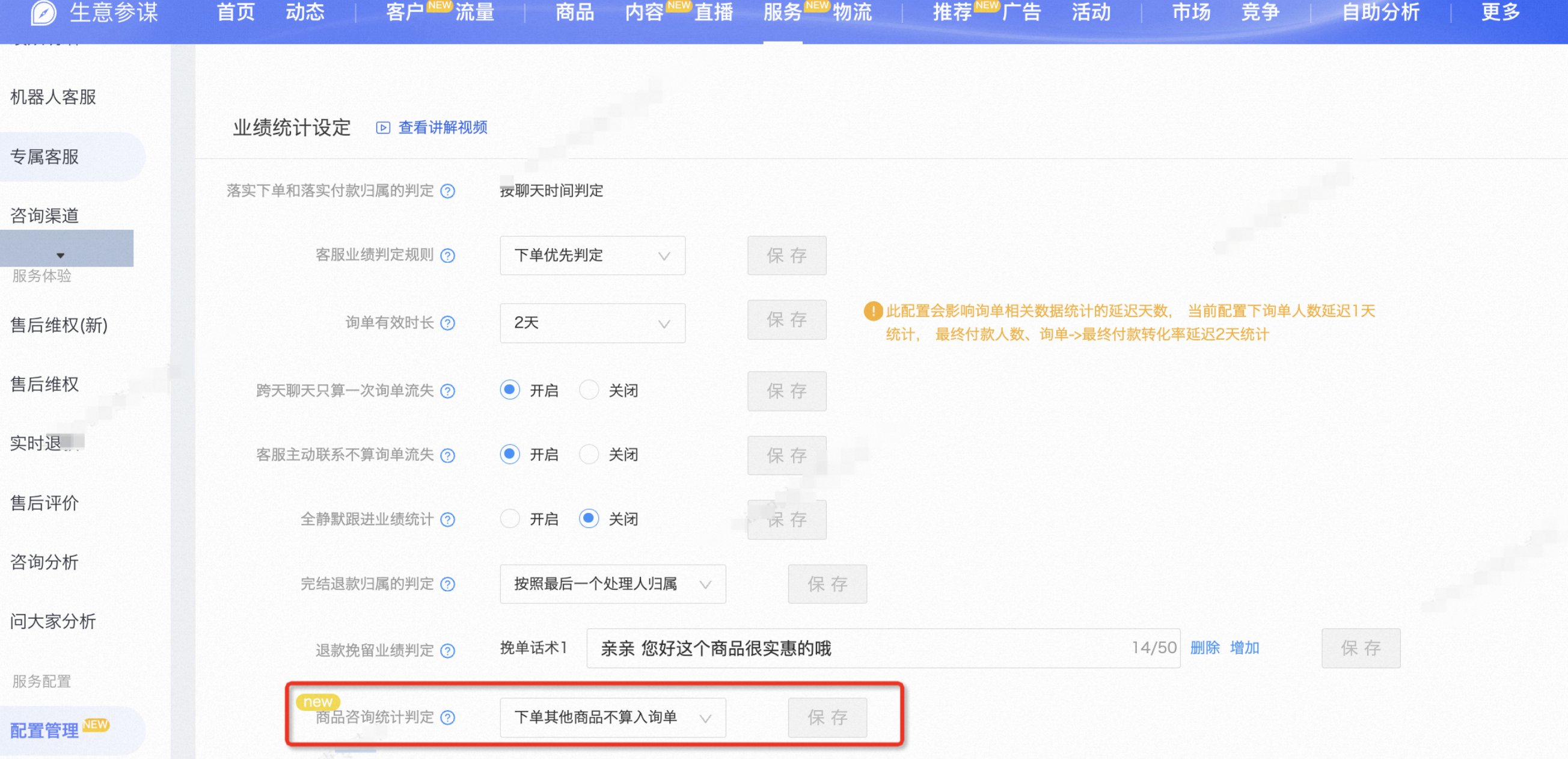Screen dimensions: 1568x759
Task: Open the 动态 top navigation tab
Action: 305,12
